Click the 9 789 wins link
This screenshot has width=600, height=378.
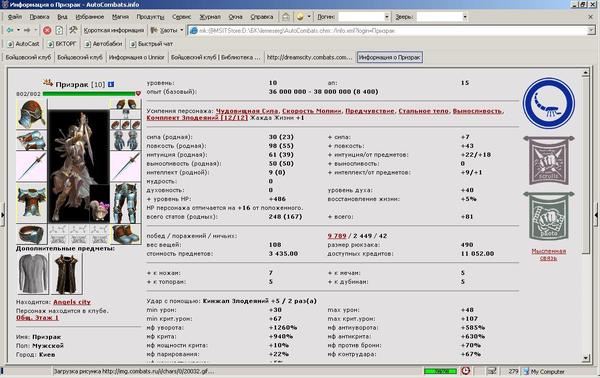[337, 236]
